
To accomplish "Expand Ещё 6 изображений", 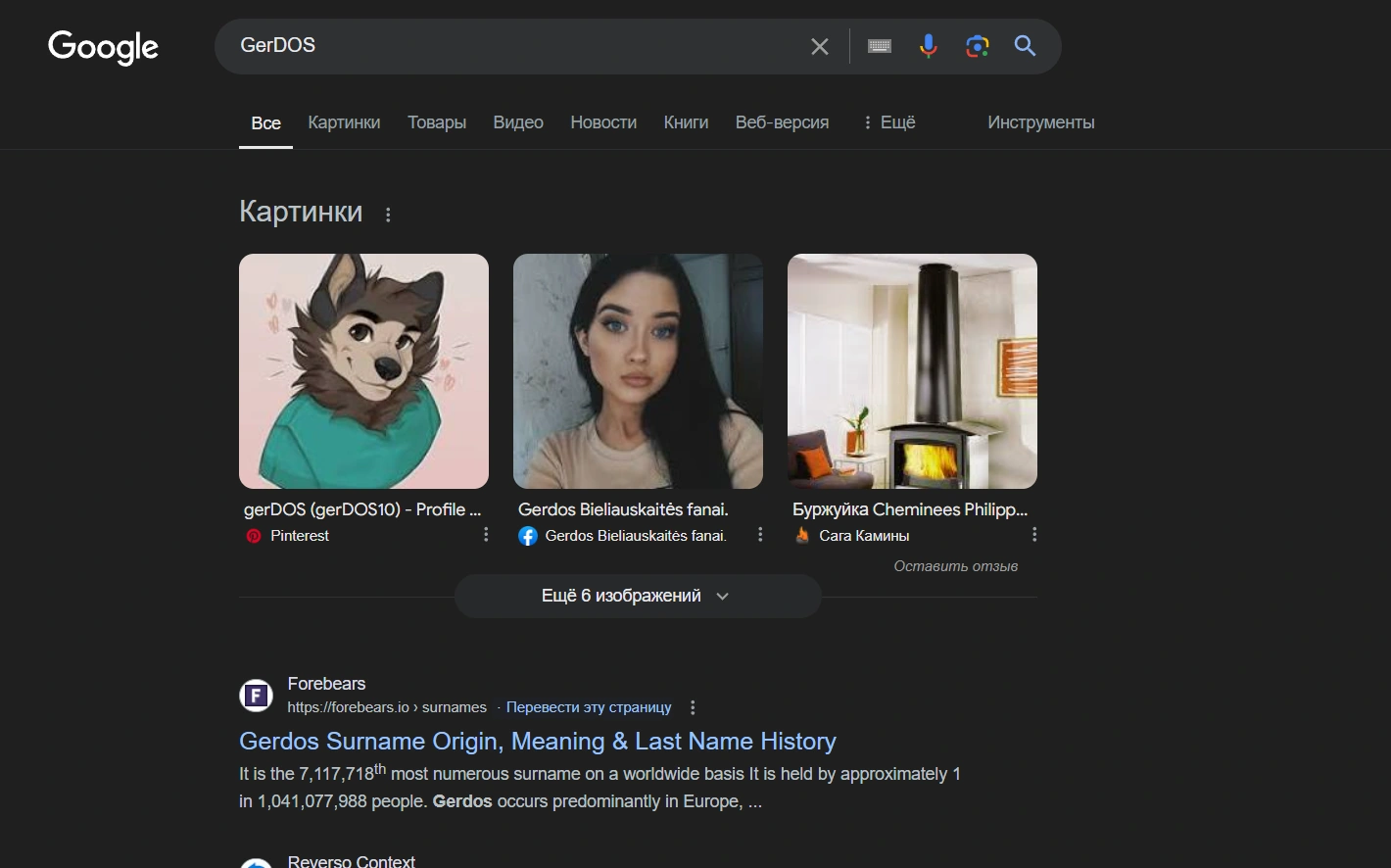I will 638,596.
